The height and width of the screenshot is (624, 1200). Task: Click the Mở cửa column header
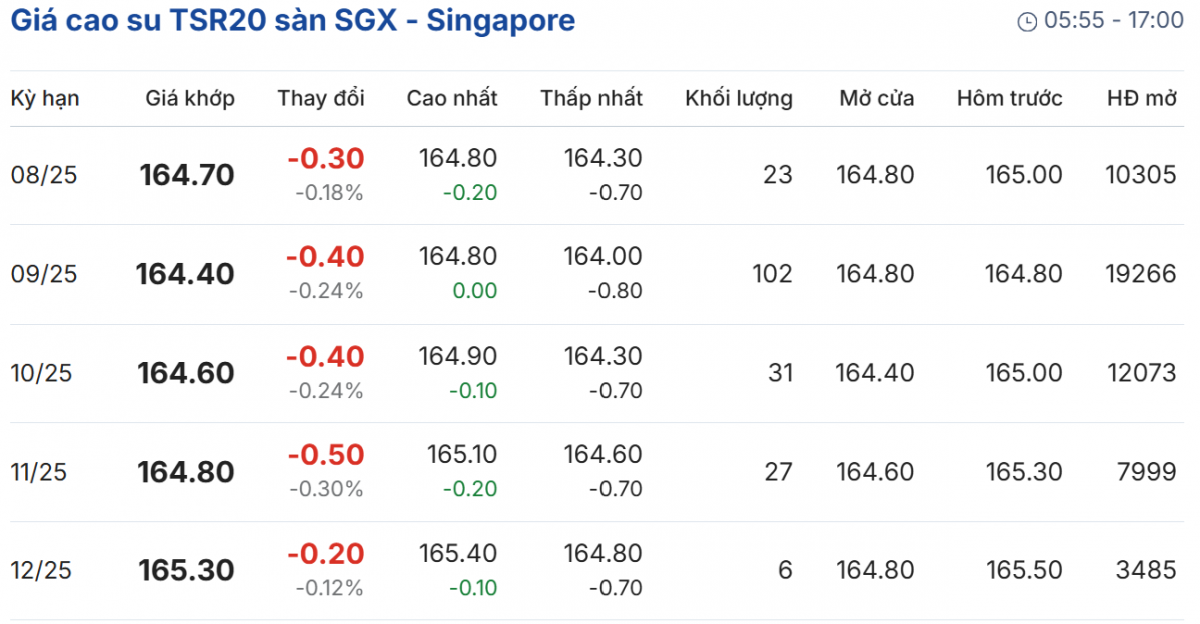tap(876, 98)
